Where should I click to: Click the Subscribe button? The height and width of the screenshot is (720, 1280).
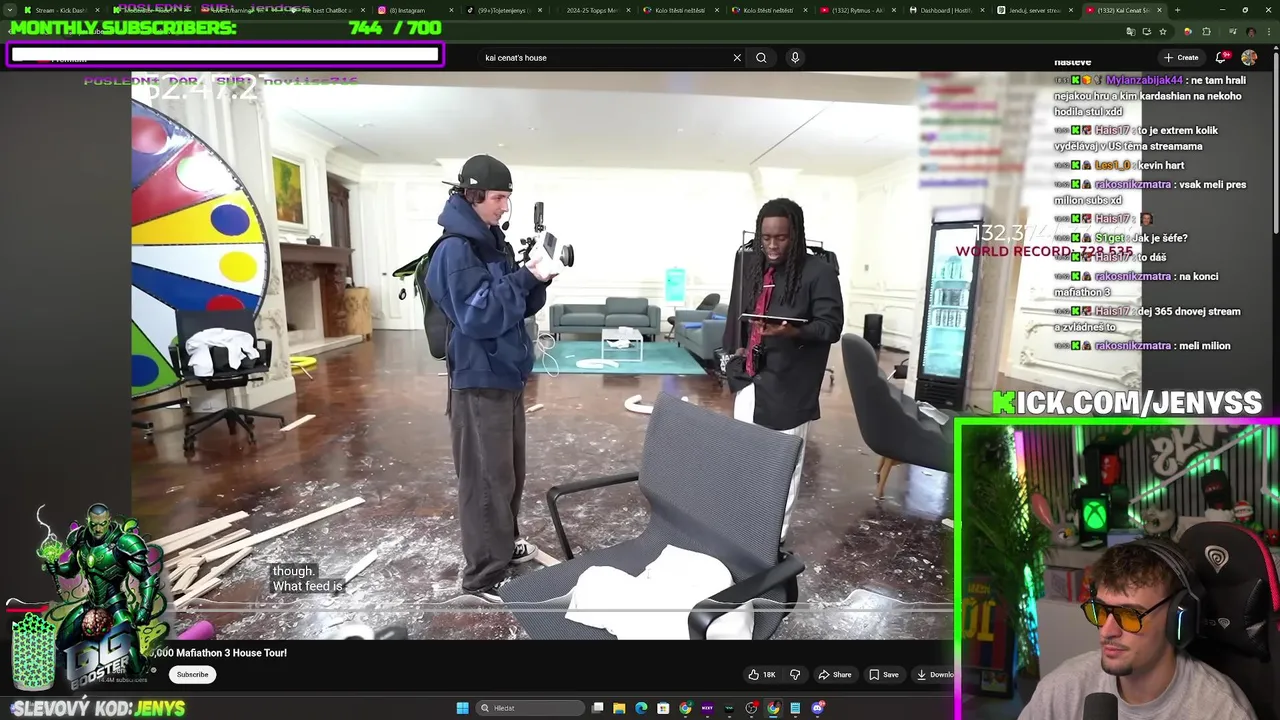(x=192, y=675)
